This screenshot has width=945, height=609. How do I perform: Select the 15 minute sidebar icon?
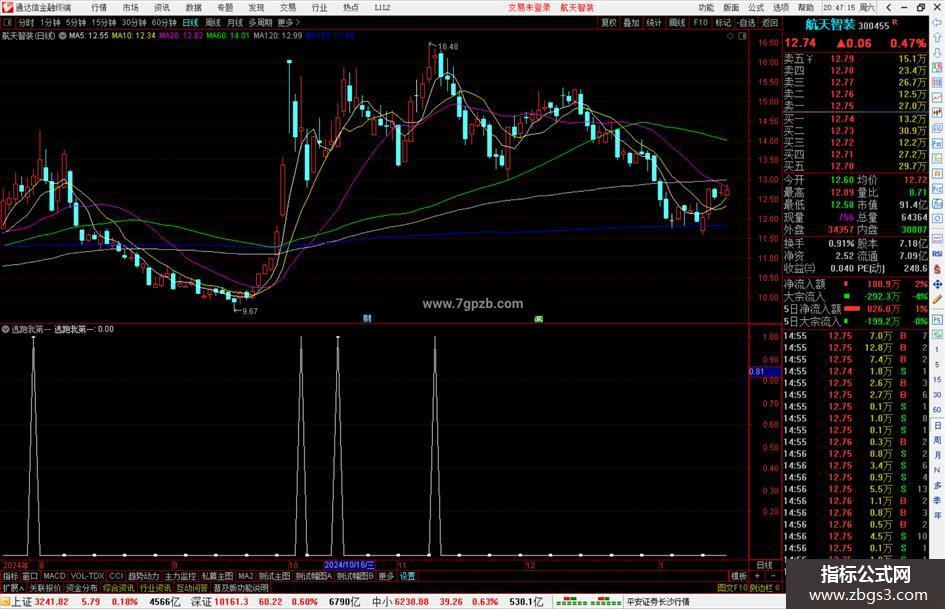(x=937, y=380)
